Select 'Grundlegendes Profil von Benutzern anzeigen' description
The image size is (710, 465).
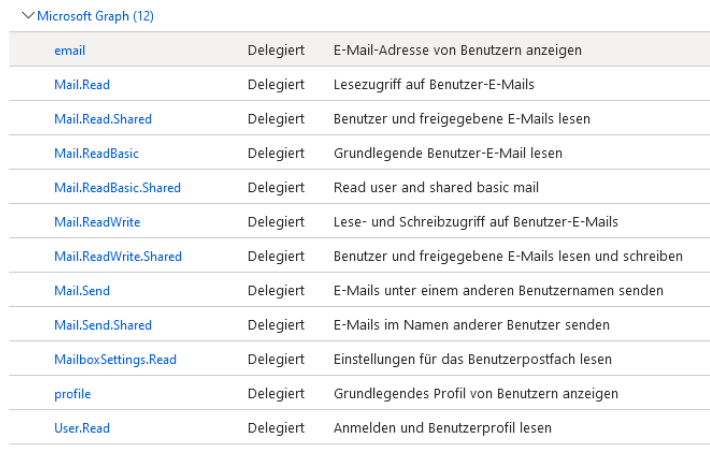click(x=475, y=394)
